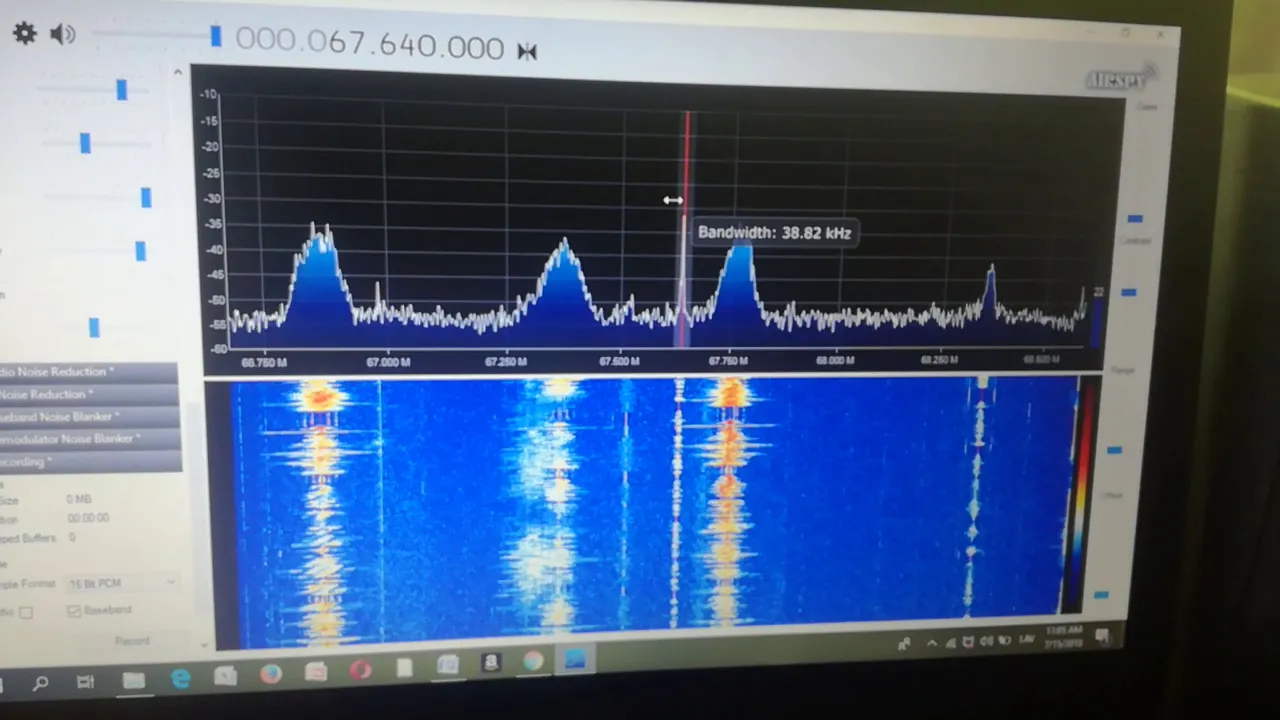This screenshot has width=1280, height=720.
Task: Adjust the Range slider
Action: coord(1114,450)
